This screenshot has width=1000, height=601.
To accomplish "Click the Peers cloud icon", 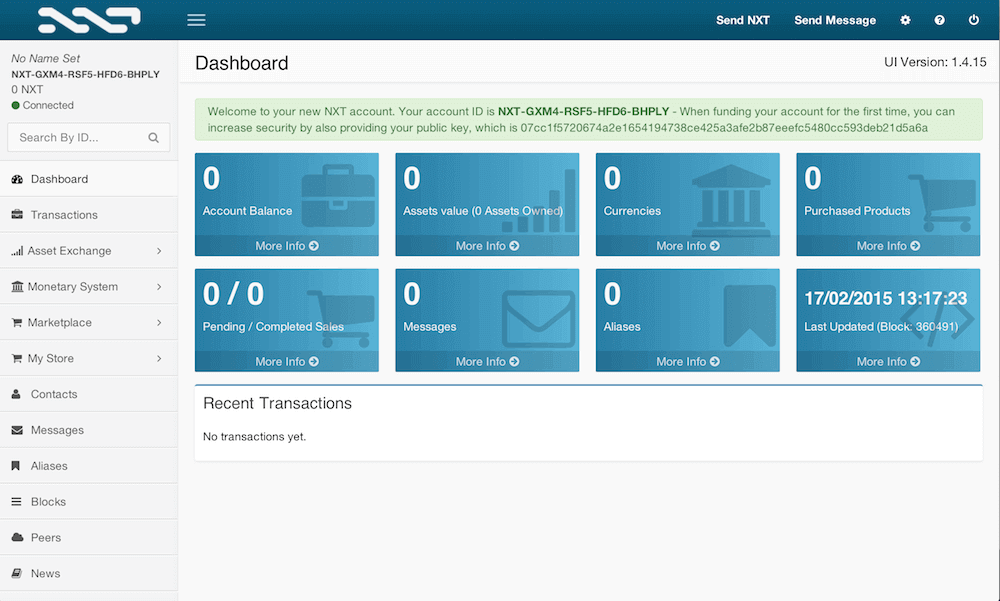I will click(x=17, y=537).
